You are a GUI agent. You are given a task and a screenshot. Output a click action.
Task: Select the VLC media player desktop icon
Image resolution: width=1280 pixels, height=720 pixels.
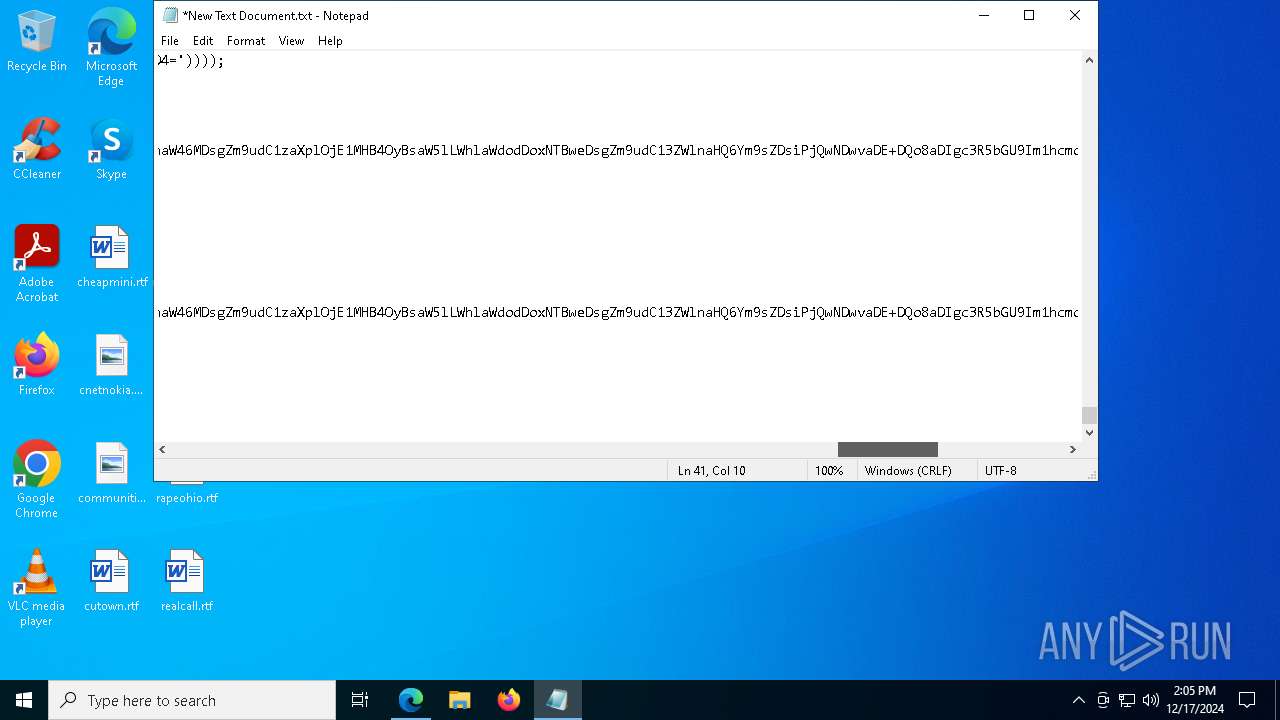tap(37, 588)
